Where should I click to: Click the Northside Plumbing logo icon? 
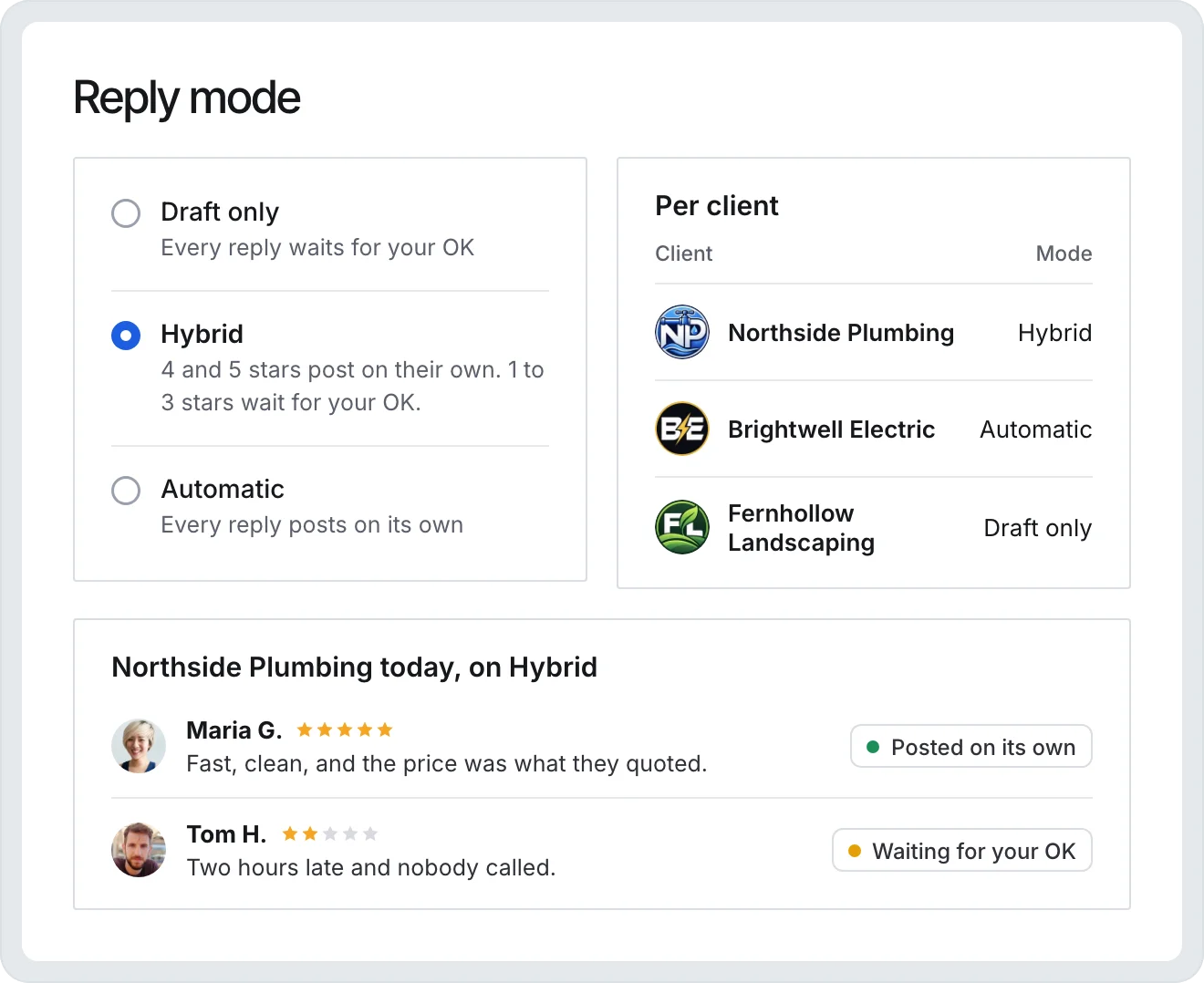tap(682, 332)
